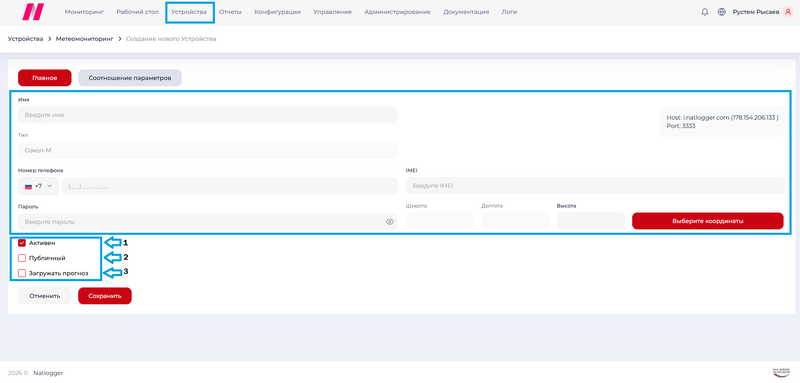The width and height of the screenshot is (800, 383).
Task: Click the Сохранить button
Action: 105,296
